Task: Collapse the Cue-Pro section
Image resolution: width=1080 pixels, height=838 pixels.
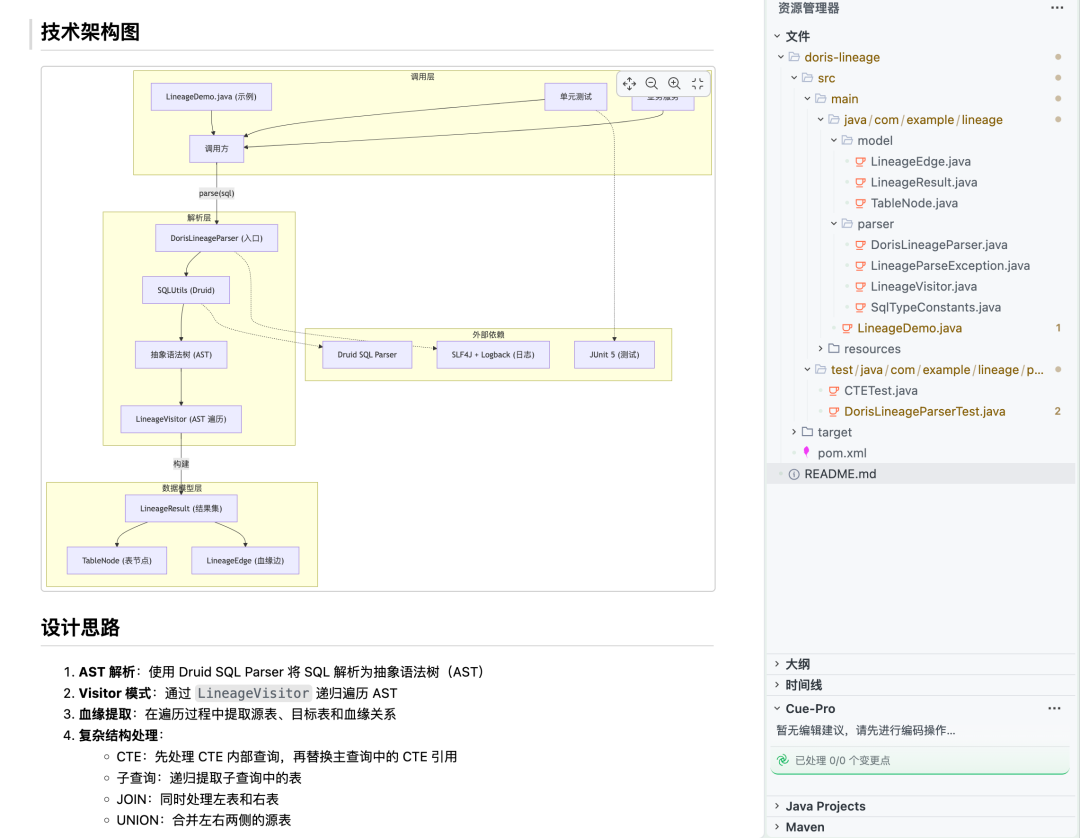Action: 777,709
